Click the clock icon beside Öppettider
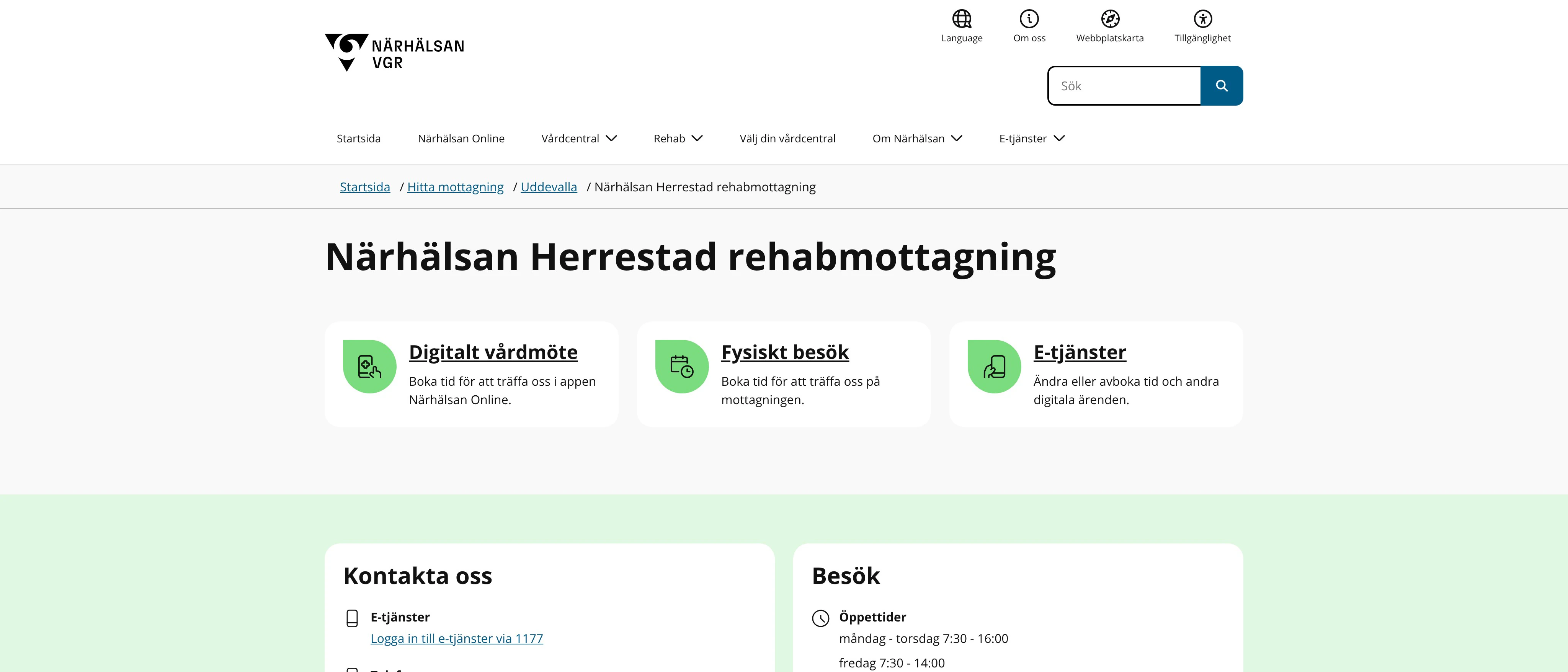1568x672 pixels. coord(820,618)
